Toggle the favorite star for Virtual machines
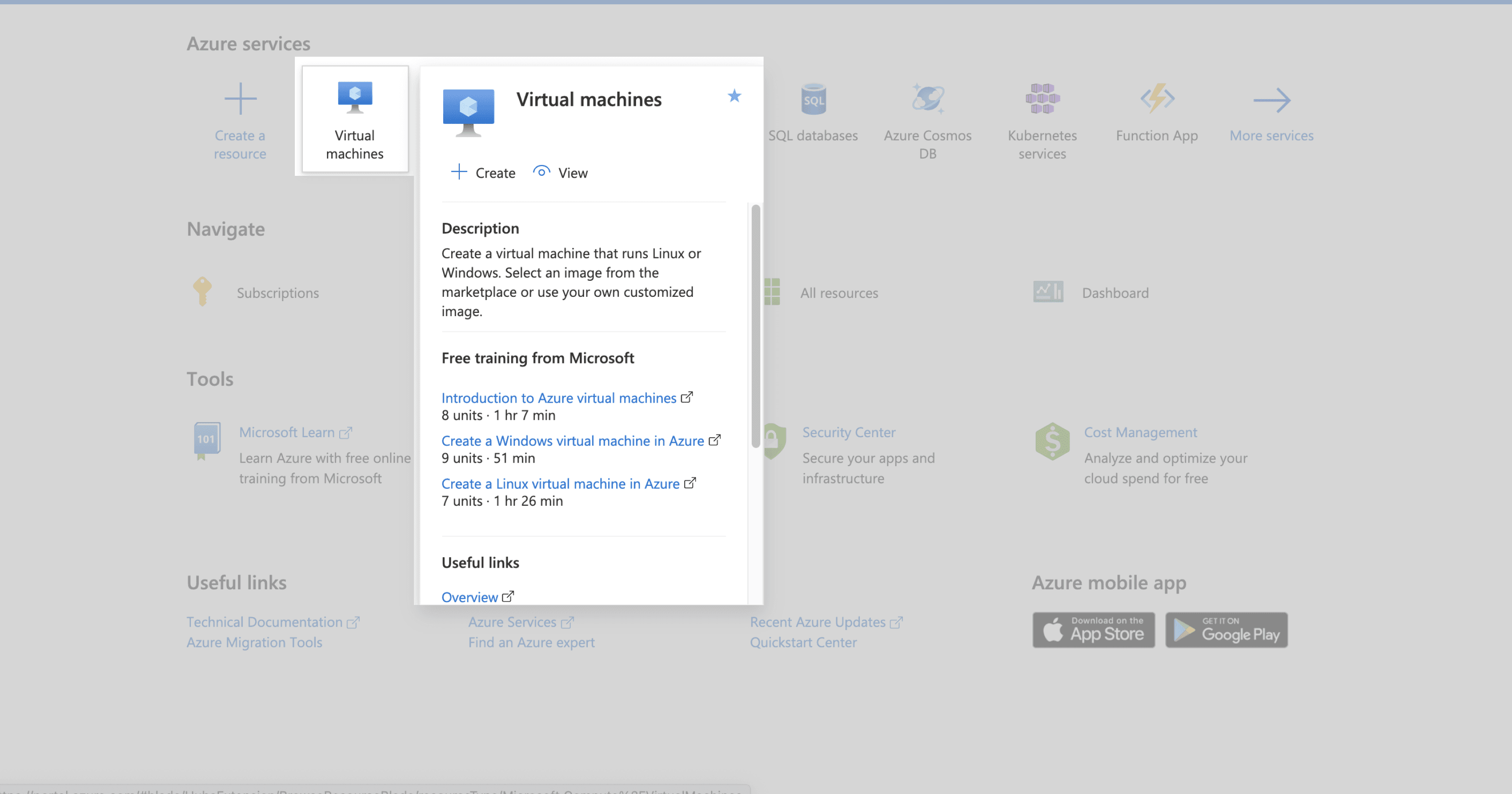Screen dimensions: 1512x794 [x=734, y=96]
